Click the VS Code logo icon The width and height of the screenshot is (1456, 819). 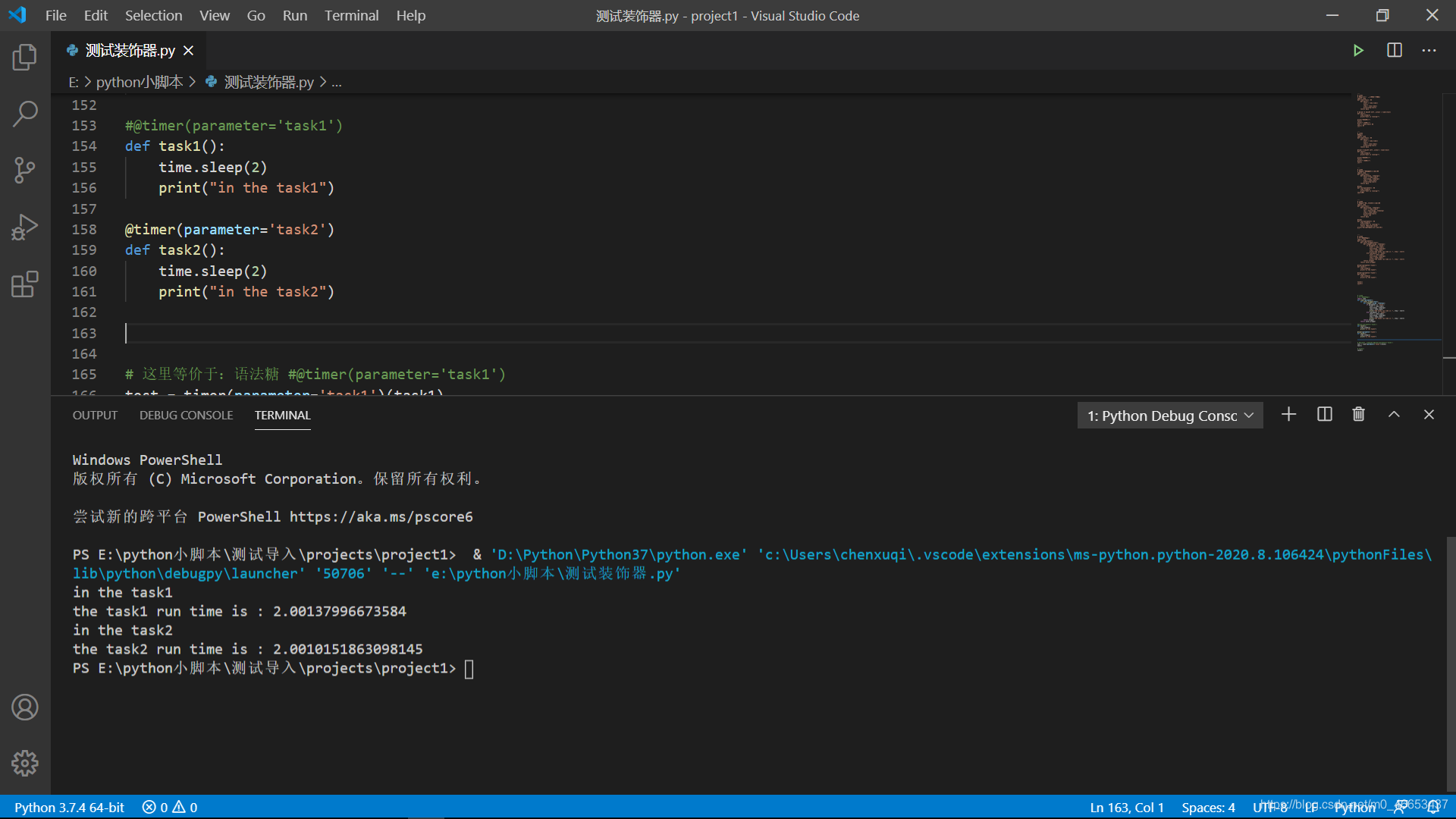17,15
